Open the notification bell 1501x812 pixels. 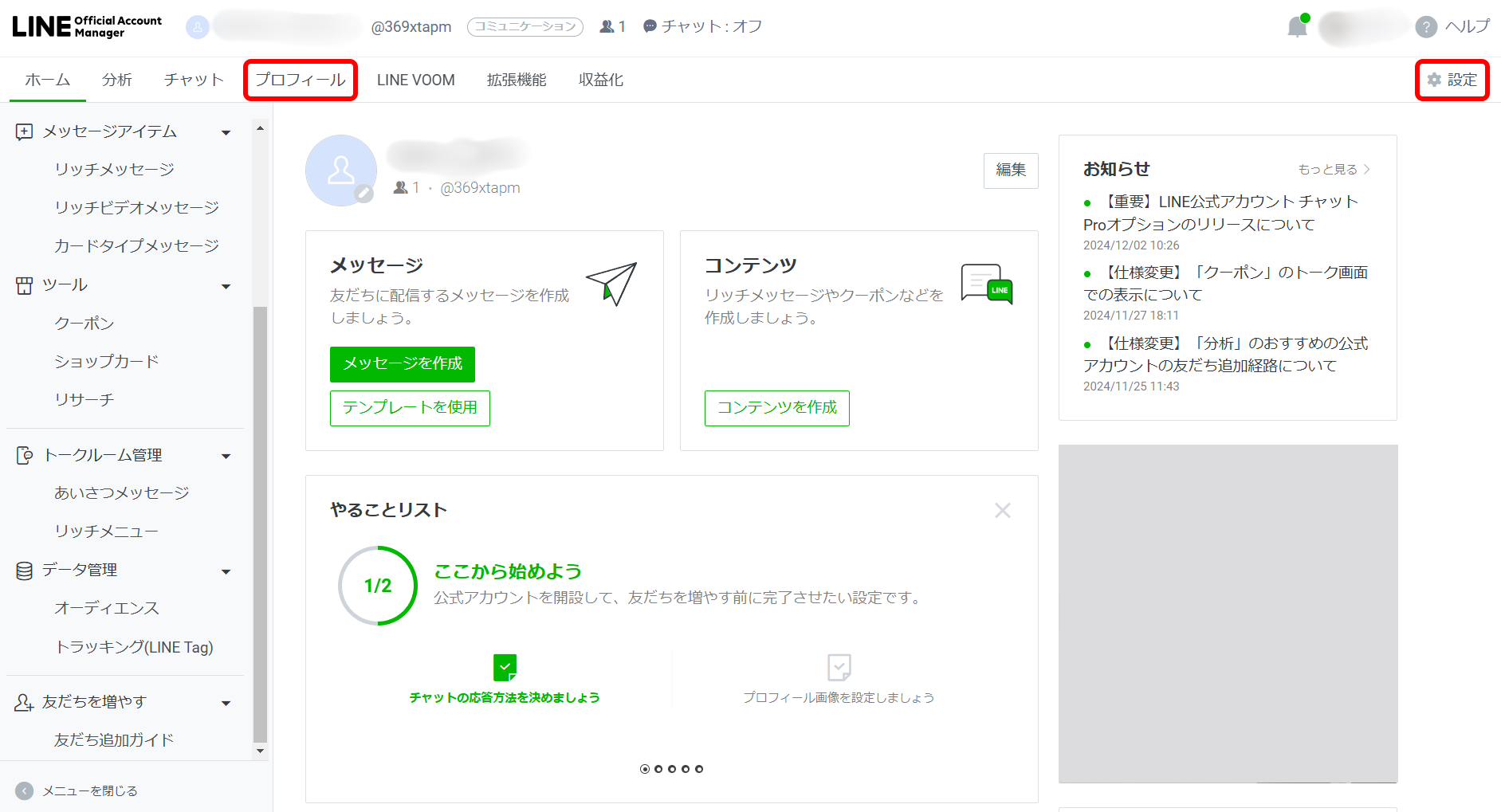(1298, 27)
